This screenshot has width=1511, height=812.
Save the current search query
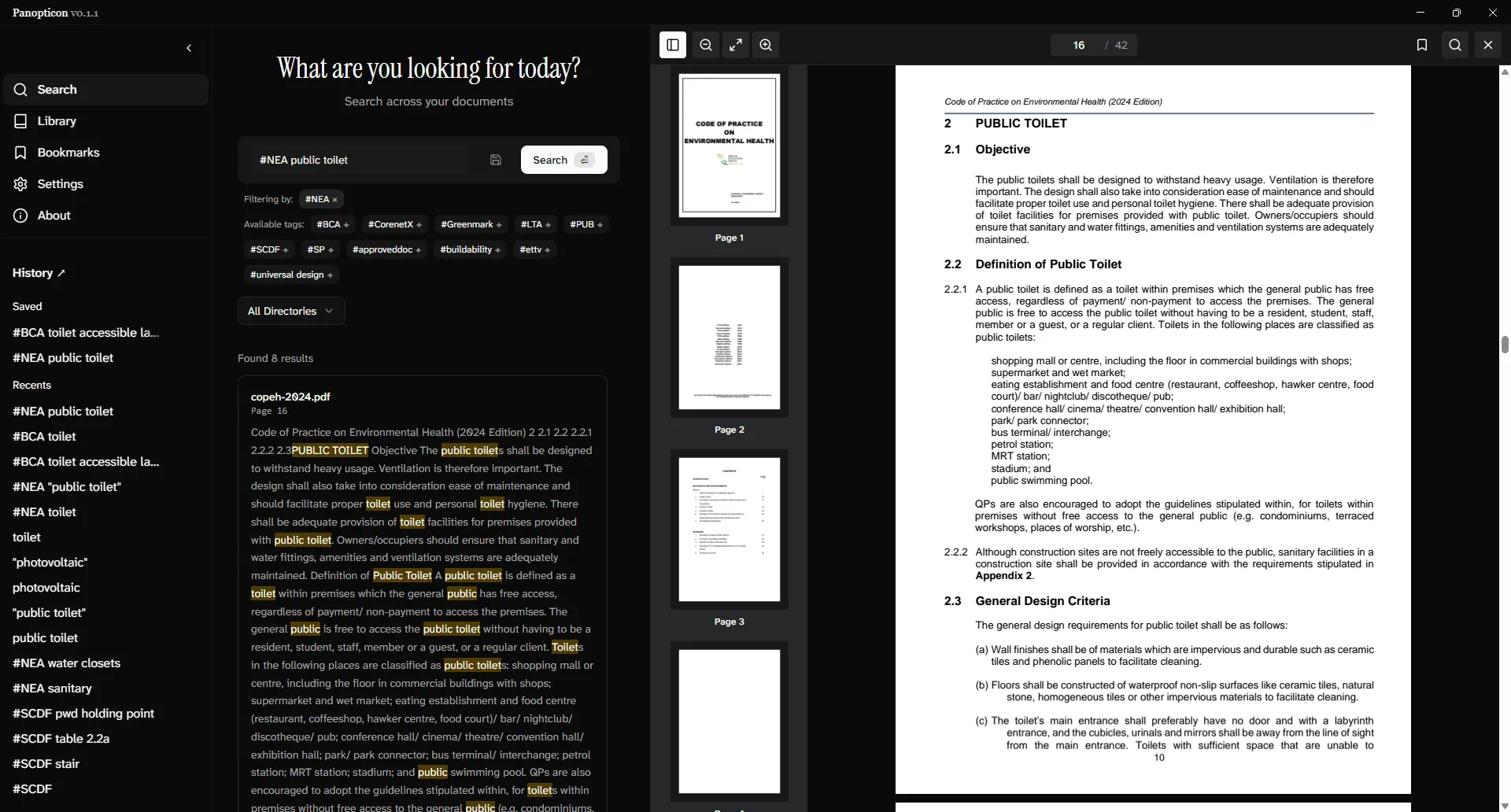point(496,160)
